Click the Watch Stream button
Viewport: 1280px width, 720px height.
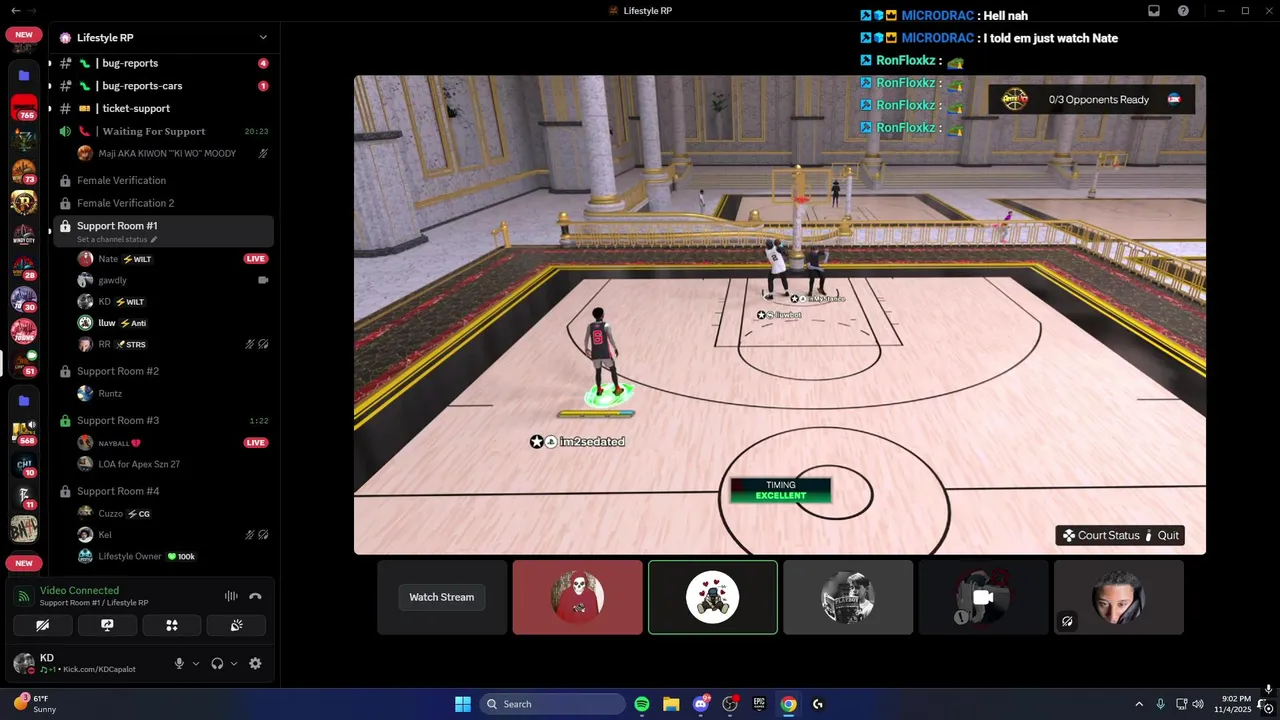click(441, 597)
